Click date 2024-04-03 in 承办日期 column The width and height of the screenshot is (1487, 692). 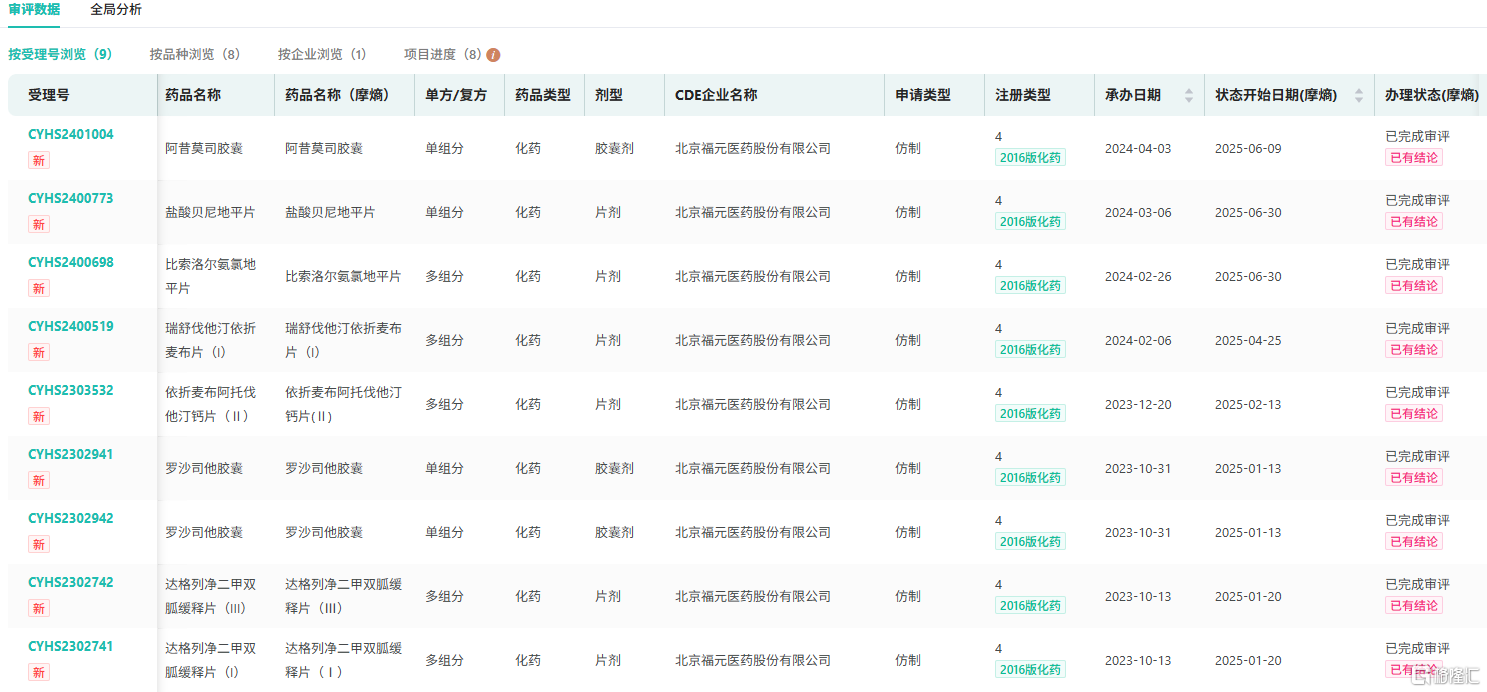(x=1138, y=148)
